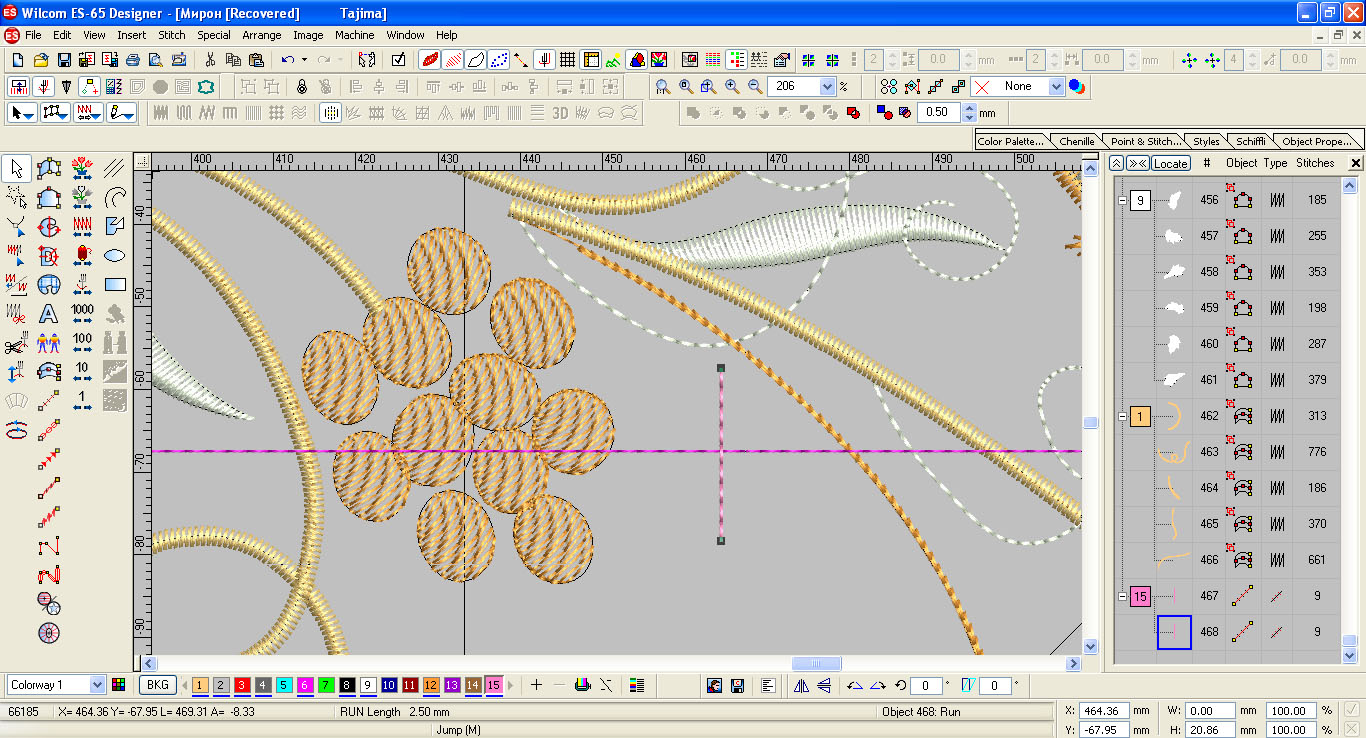The image size is (1366, 738).
Task: Save the design with the floppy disk icon
Action: click(64, 60)
